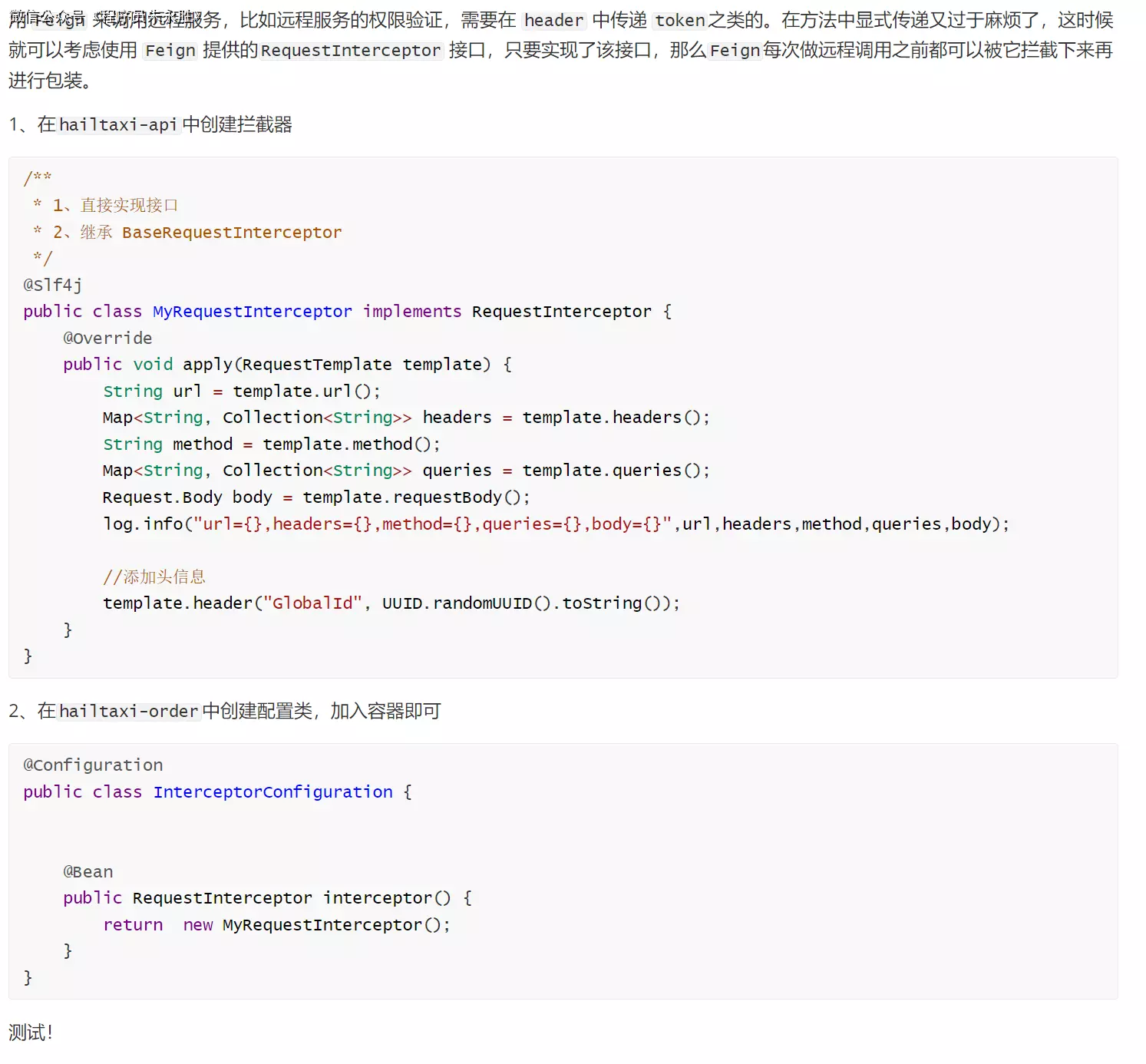Click the "//添加头信息" comment
The height and width of the screenshot is (1064, 1146).
pos(154,577)
